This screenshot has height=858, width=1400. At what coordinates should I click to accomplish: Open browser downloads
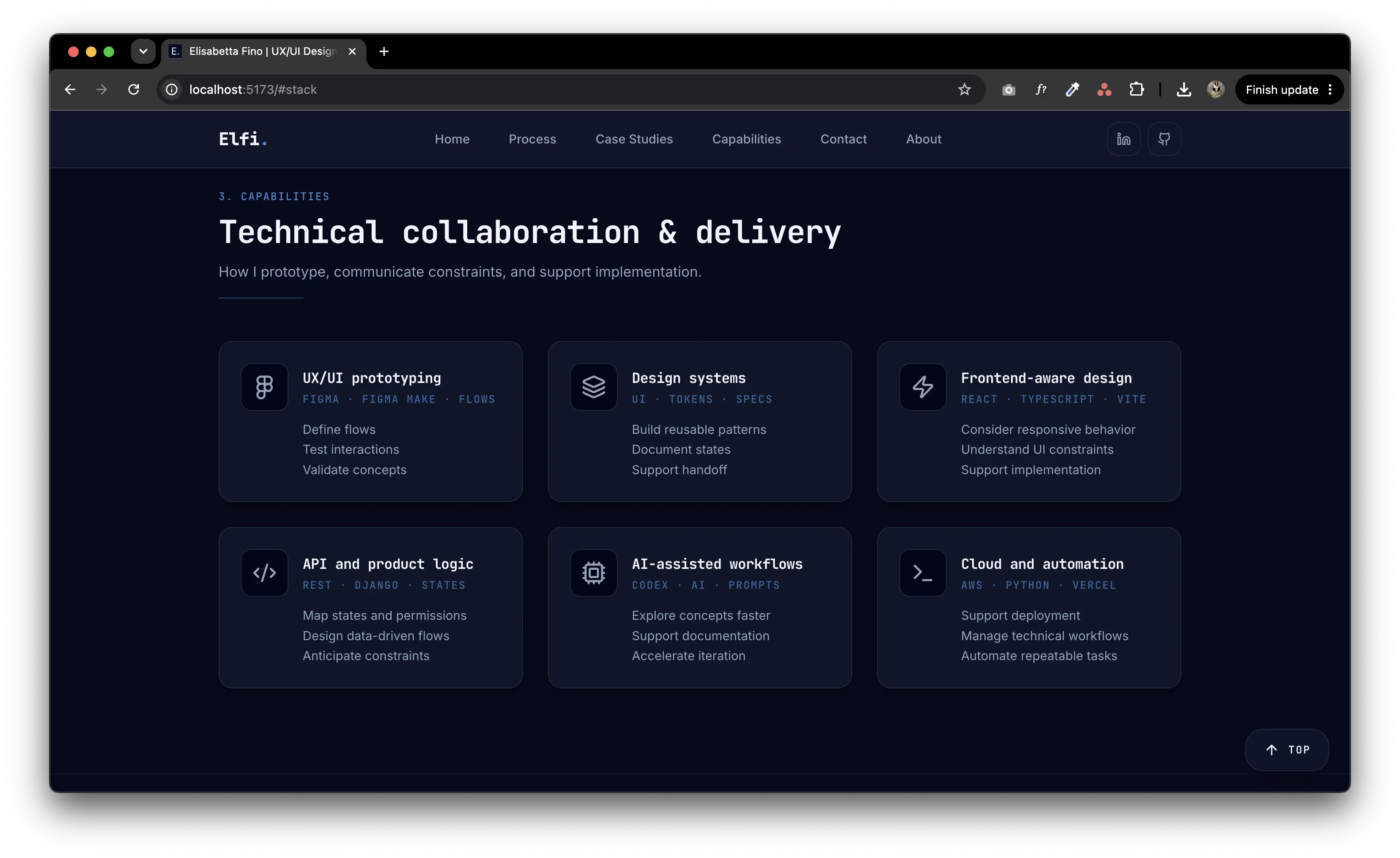tap(1184, 89)
